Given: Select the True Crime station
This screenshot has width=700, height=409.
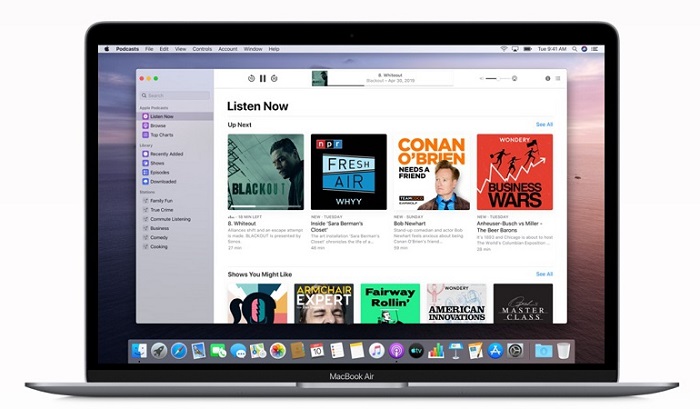Looking at the screenshot, I should 175,210.
